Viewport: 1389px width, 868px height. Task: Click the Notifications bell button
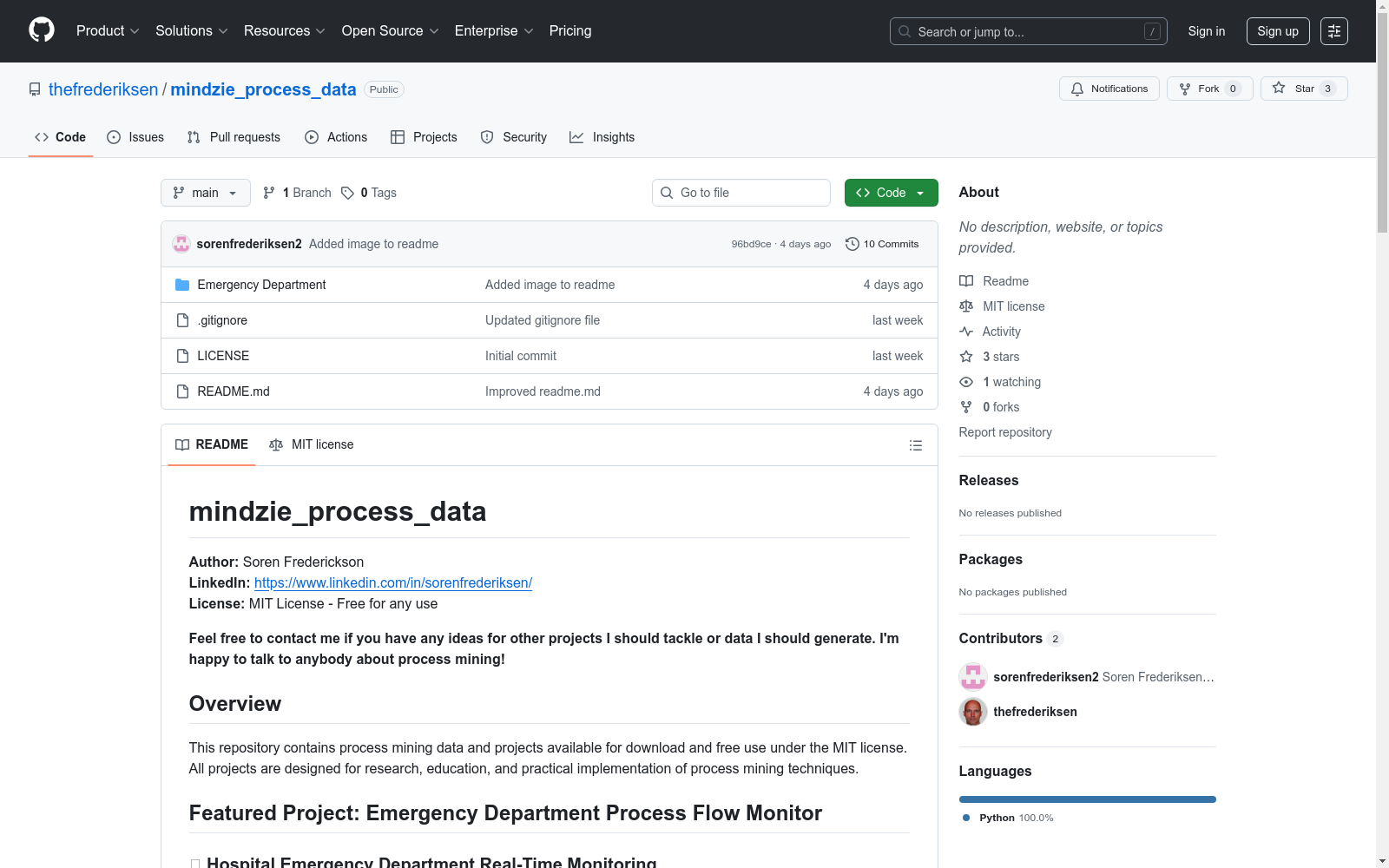pyautogui.click(x=1109, y=89)
